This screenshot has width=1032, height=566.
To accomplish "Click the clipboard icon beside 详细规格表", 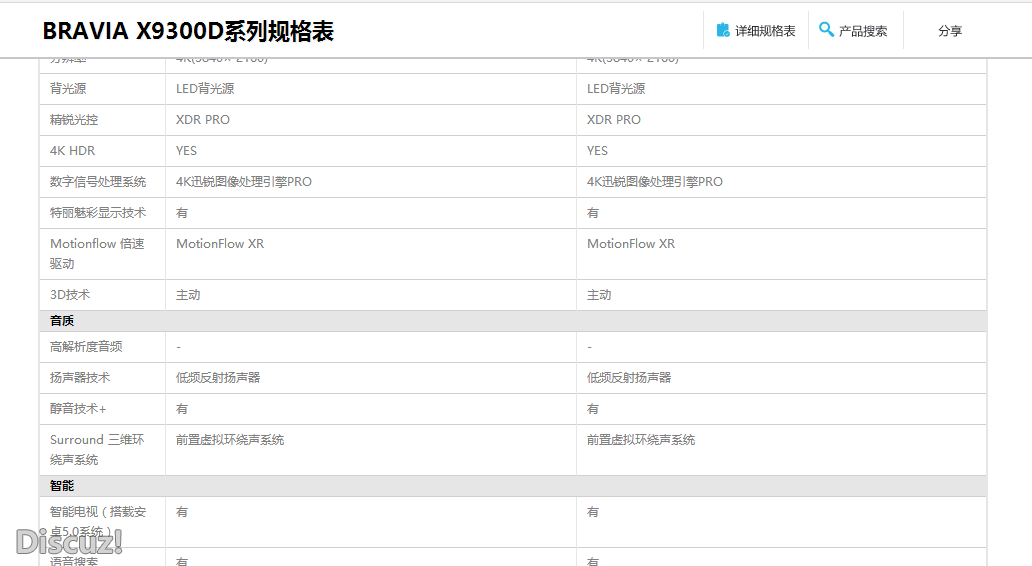I will [x=723, y=30].
